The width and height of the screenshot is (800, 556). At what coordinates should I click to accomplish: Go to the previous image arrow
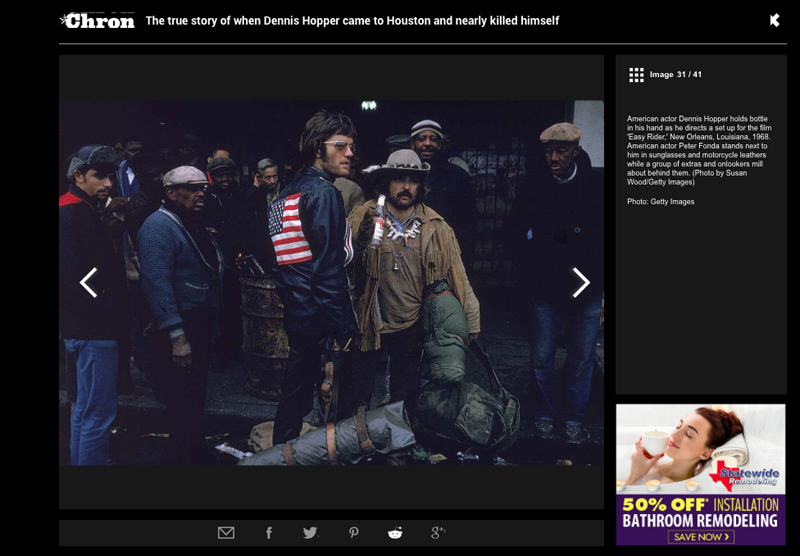pyautogui.click(x=88, y=283)
